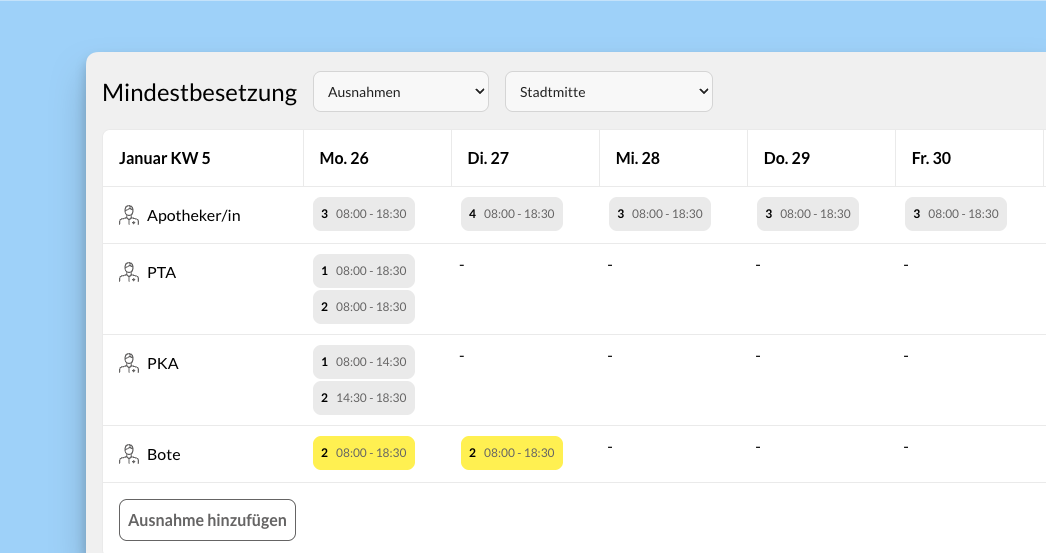Click Apotheker/in shift on Friday 30
This screenshot has height=553, width=1046.
955,214
